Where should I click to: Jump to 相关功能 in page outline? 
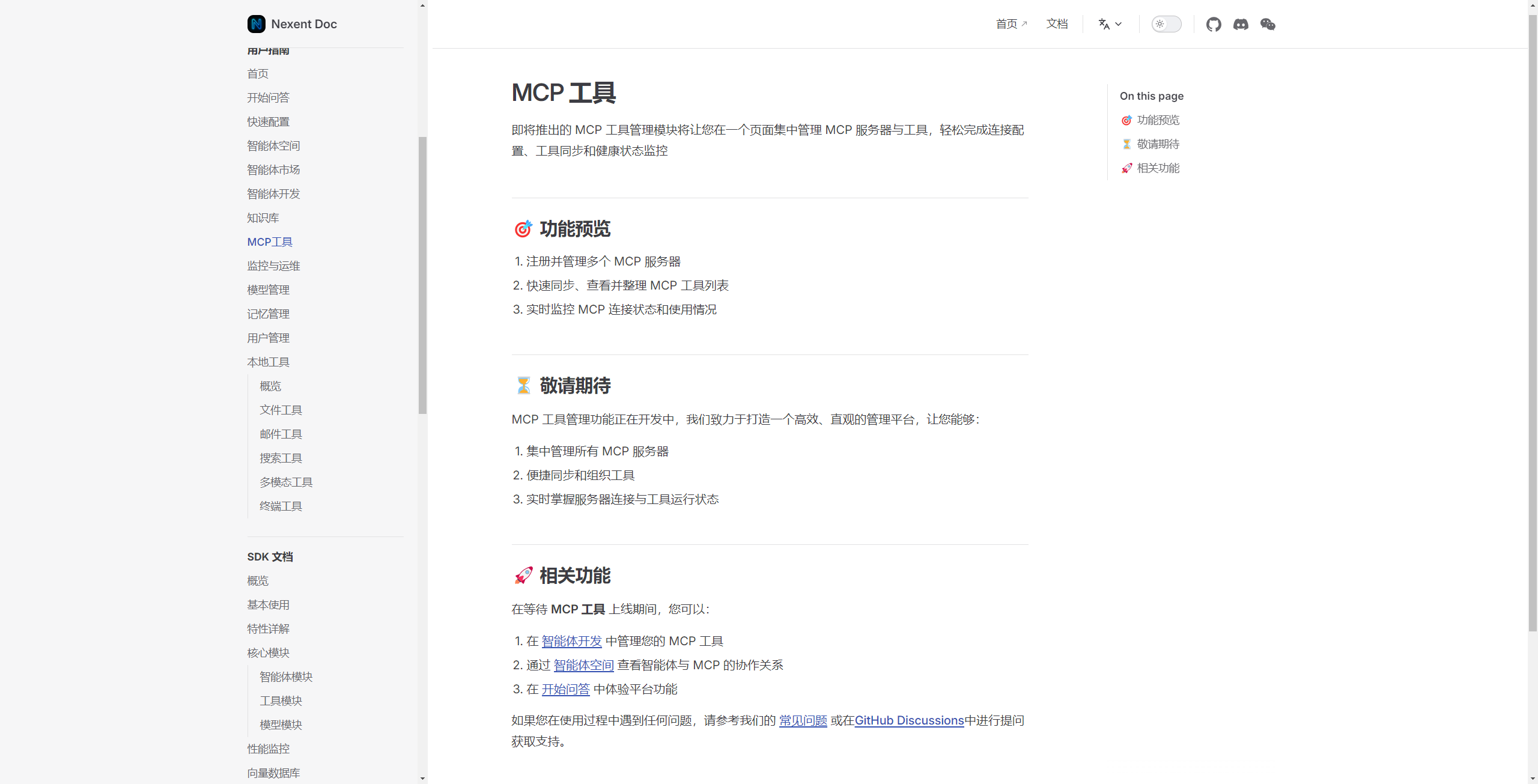click(x=1158, y=168)
